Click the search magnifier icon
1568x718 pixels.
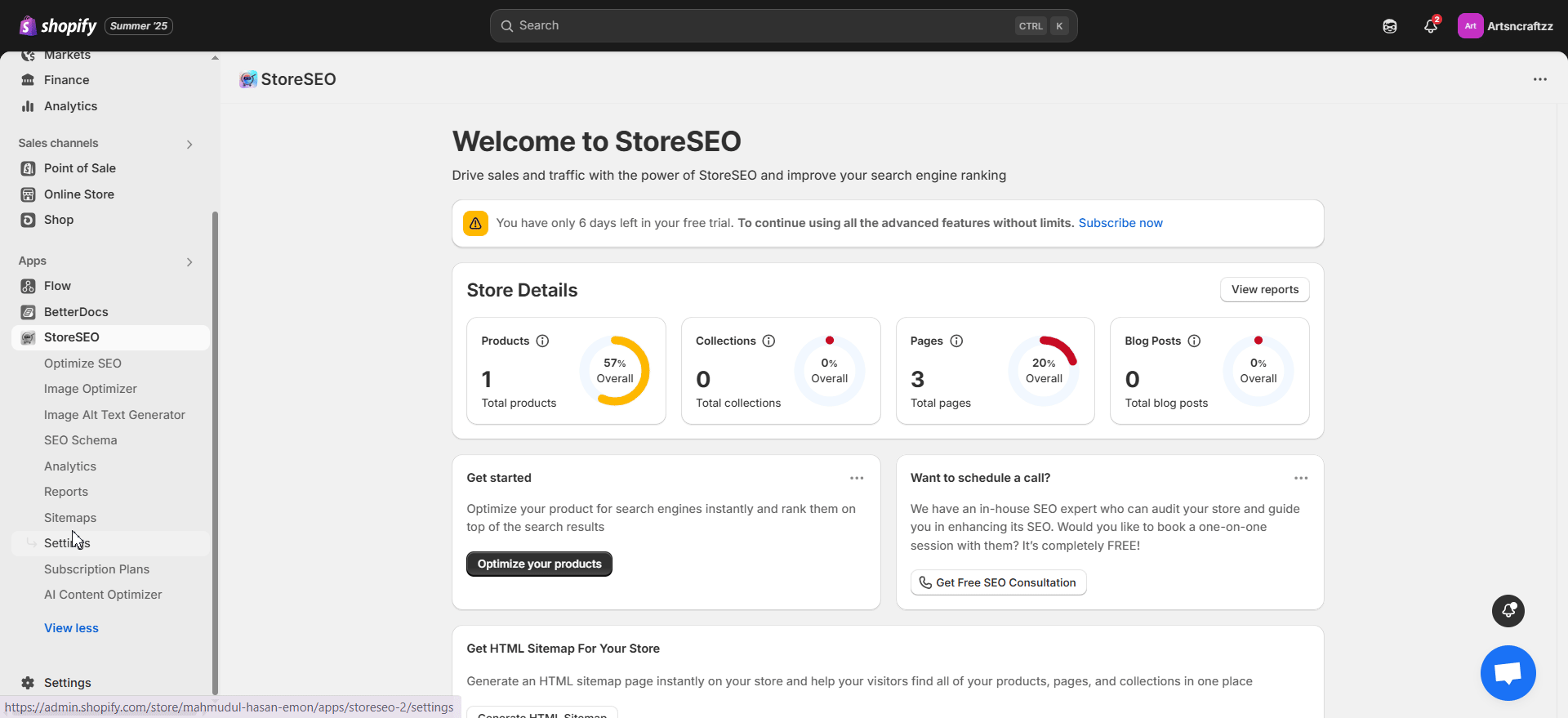[507, 26]
